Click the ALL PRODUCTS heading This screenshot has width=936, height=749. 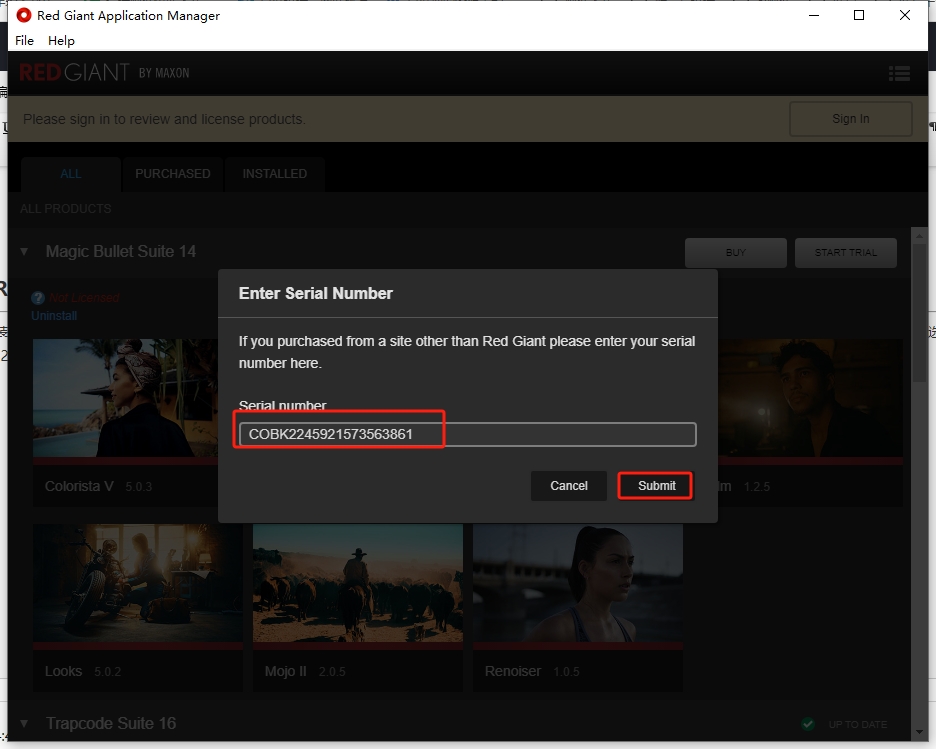(x=66, y=209)
